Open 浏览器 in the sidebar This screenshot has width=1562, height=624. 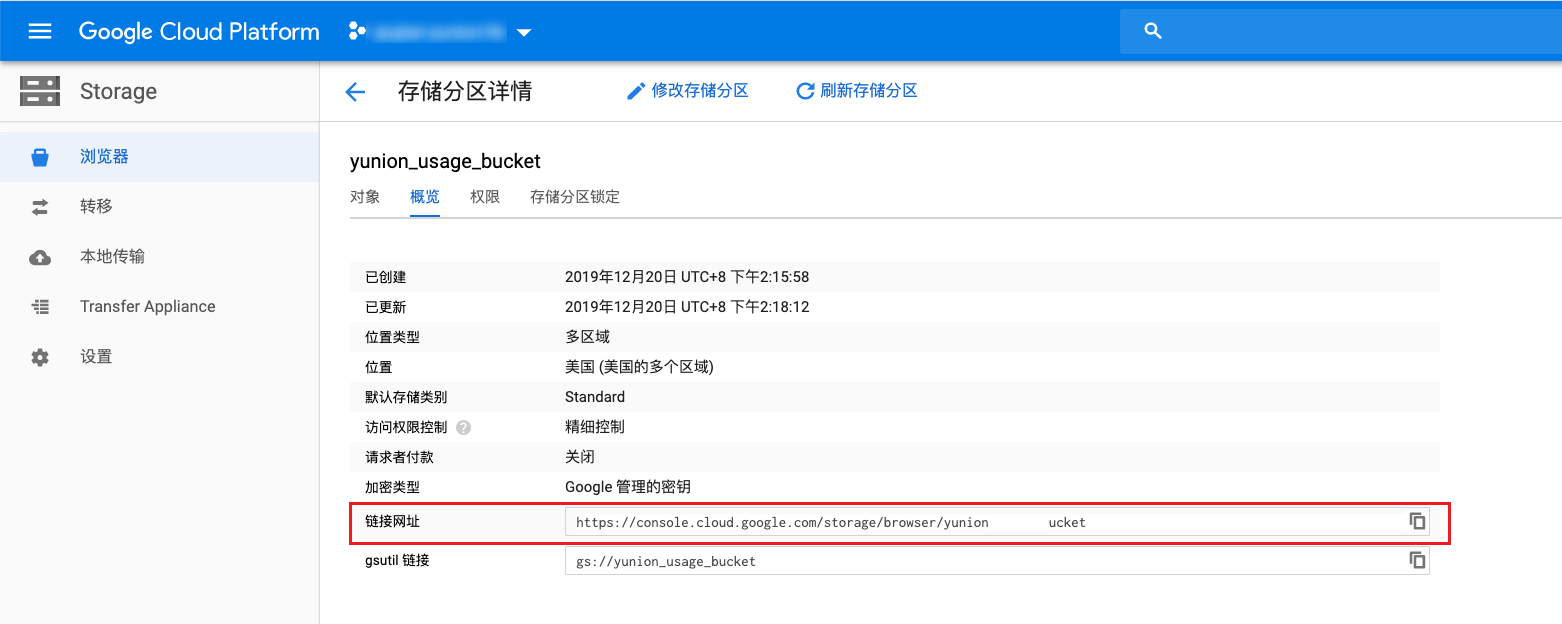(x=104, y=157)
